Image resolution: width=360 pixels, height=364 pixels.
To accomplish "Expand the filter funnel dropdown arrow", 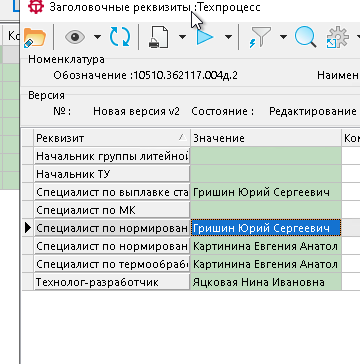I will 283,37.
